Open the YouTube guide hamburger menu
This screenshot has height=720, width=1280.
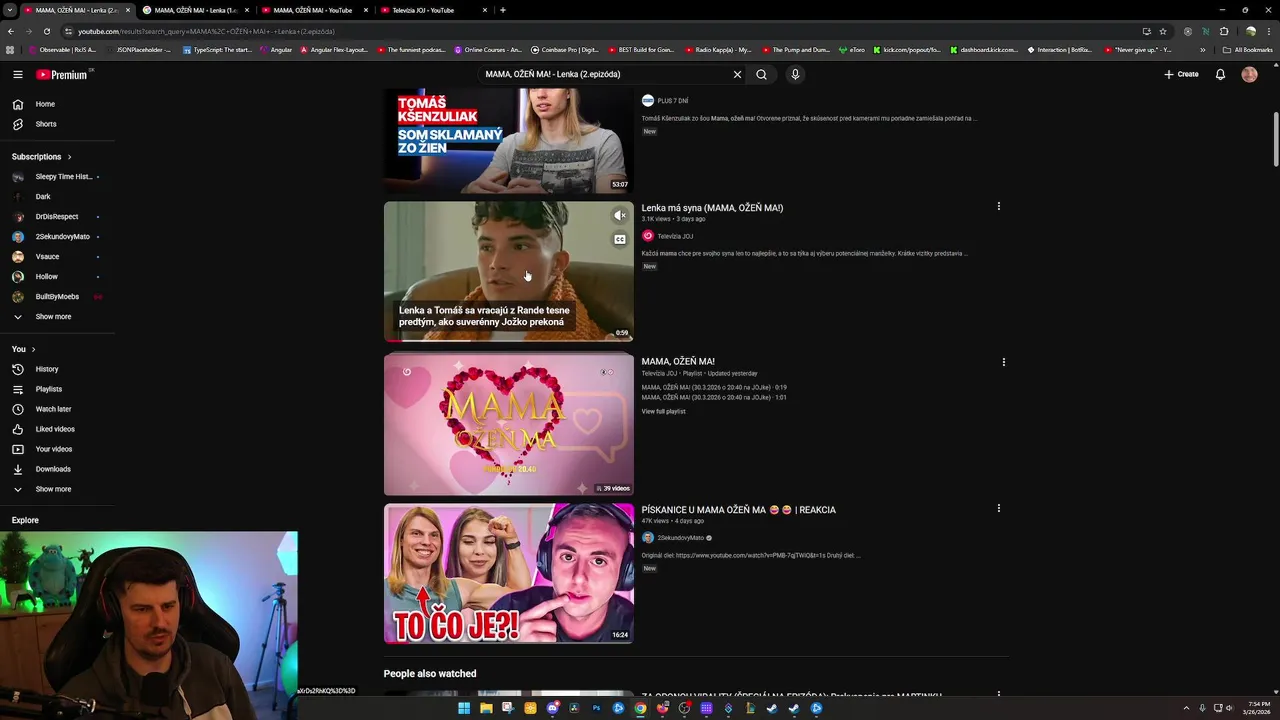tap(17, 74)
